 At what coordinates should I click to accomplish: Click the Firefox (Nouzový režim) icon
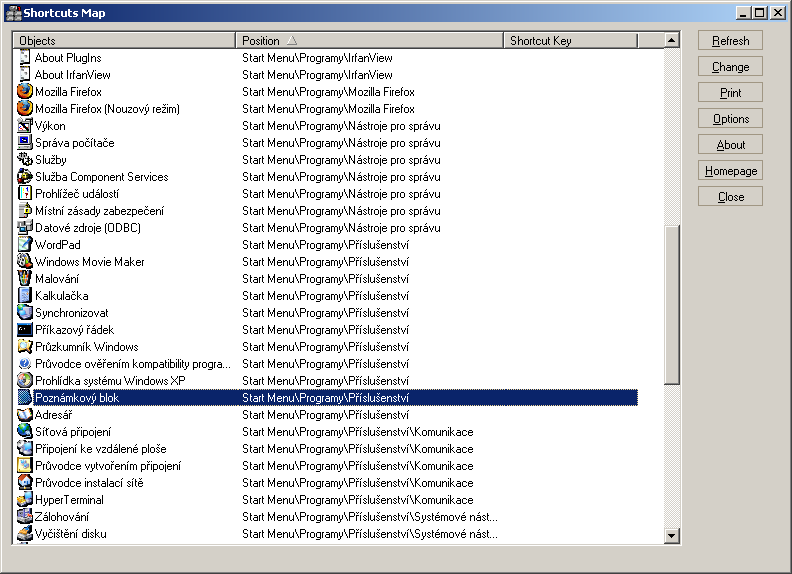(25, 109)
